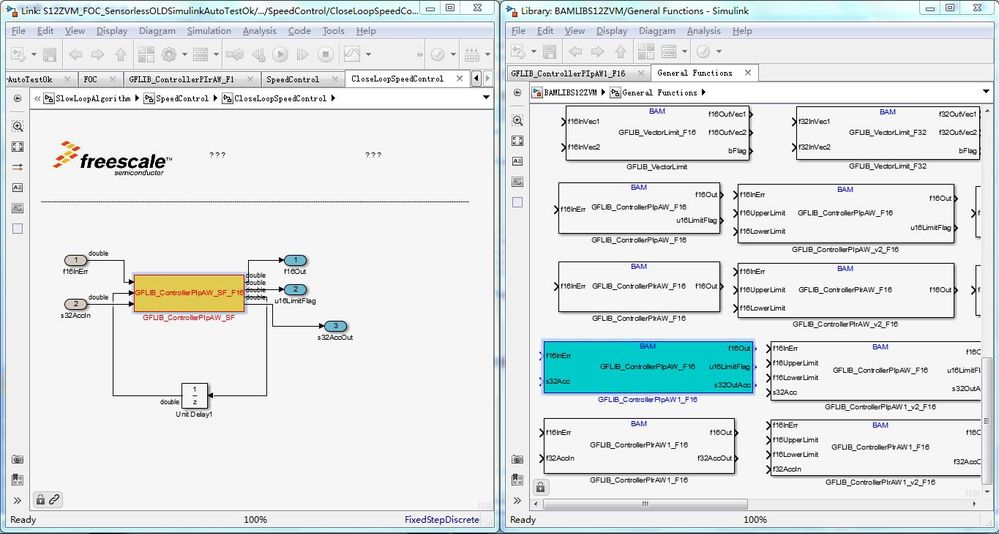
Task: Click Fit to View in the model window palette
Action: 17,147
